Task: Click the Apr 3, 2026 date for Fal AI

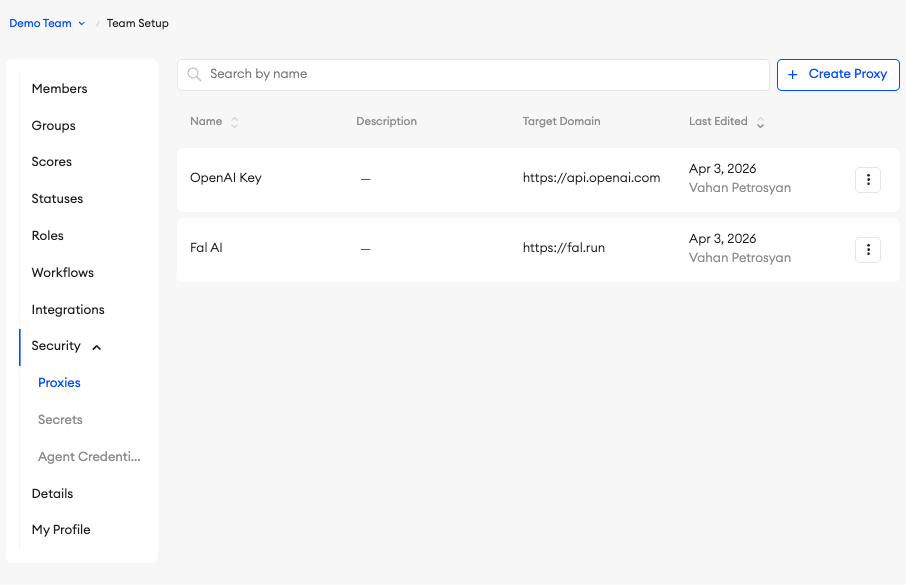Action: point(723,239)
